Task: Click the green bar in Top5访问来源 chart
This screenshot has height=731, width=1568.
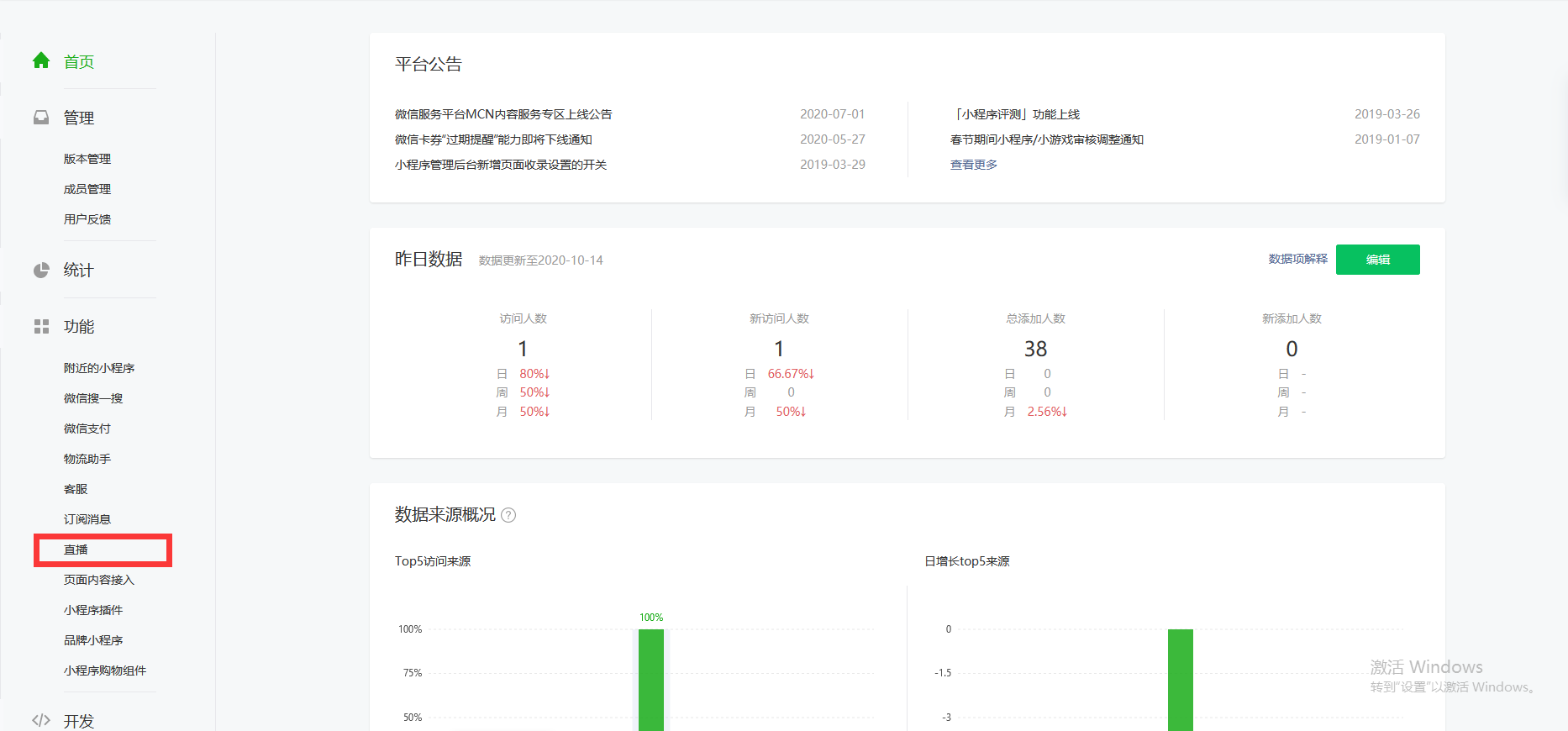Action: pos(651,680)
